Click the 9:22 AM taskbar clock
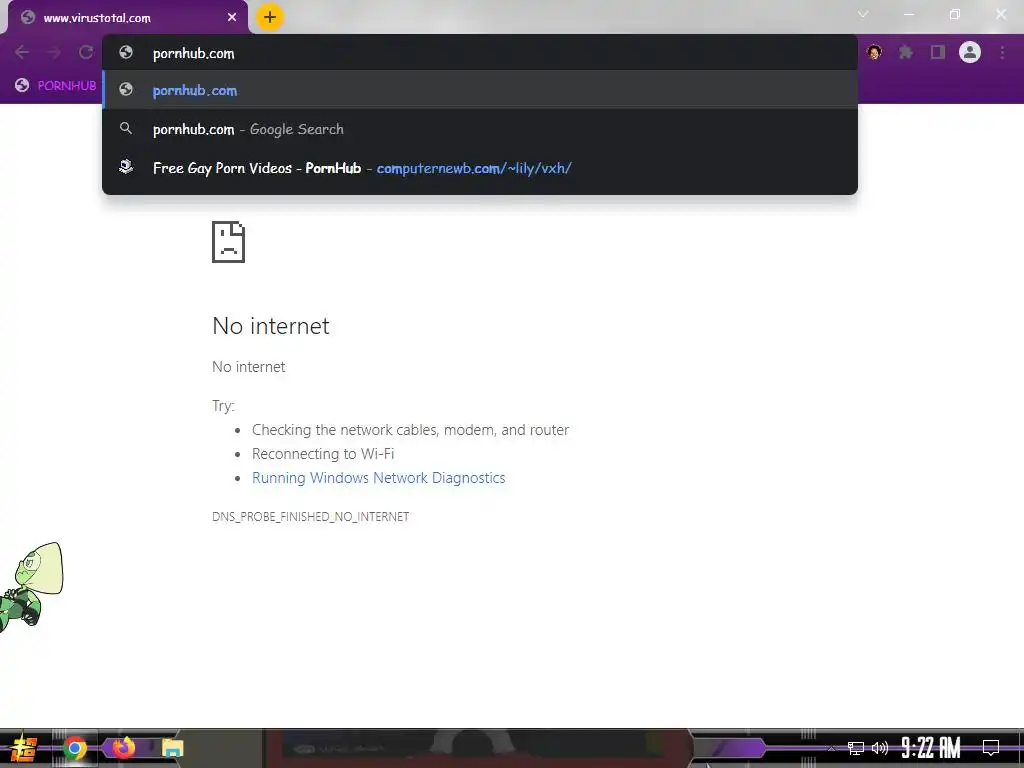 931,748
